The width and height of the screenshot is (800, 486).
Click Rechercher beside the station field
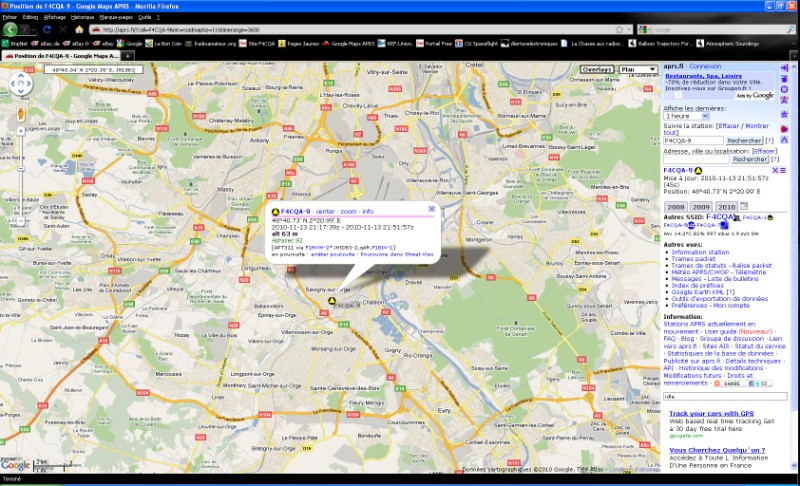(x=744, y=141)
